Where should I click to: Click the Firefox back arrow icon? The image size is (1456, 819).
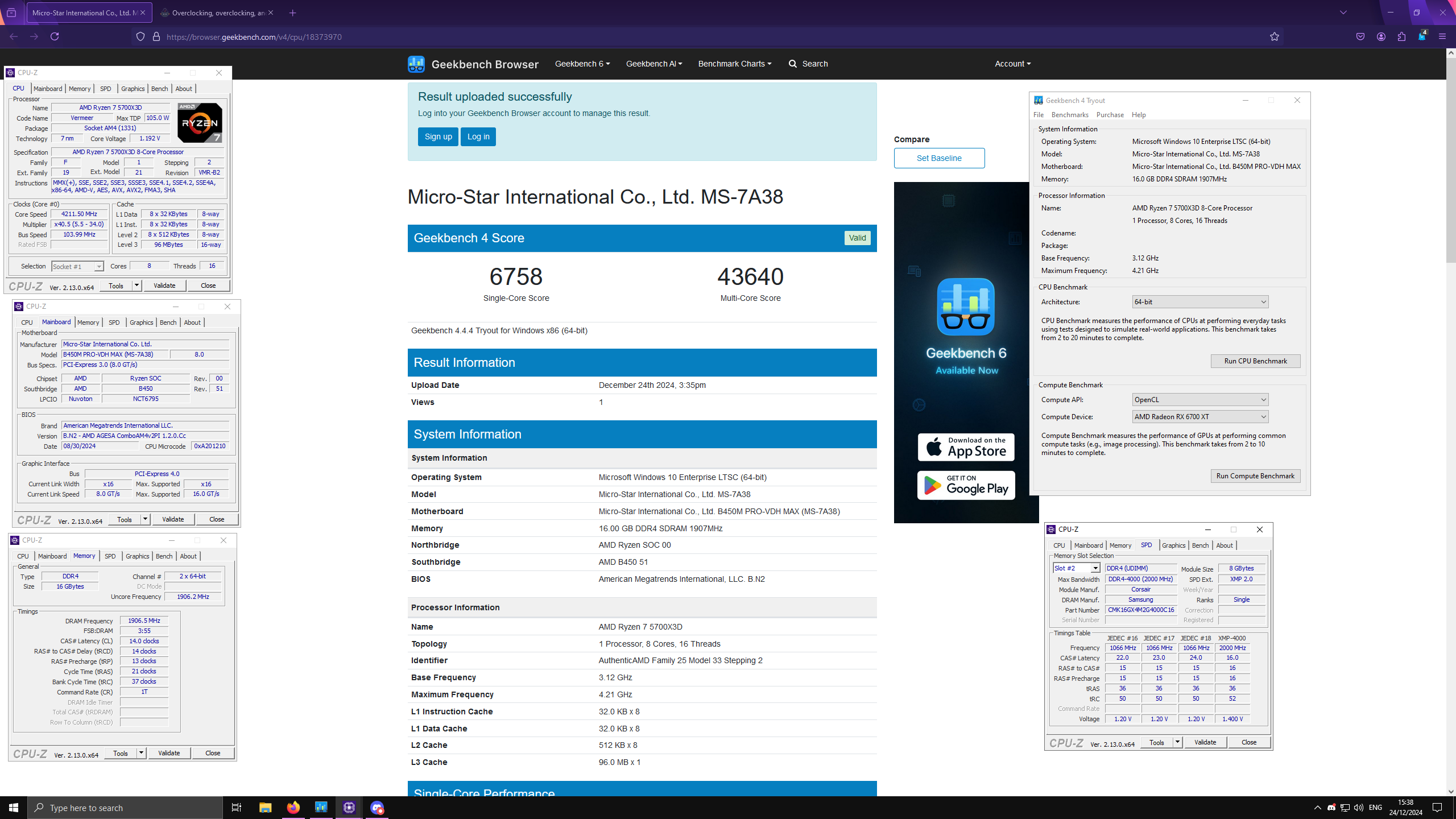(x=14, y=36)
